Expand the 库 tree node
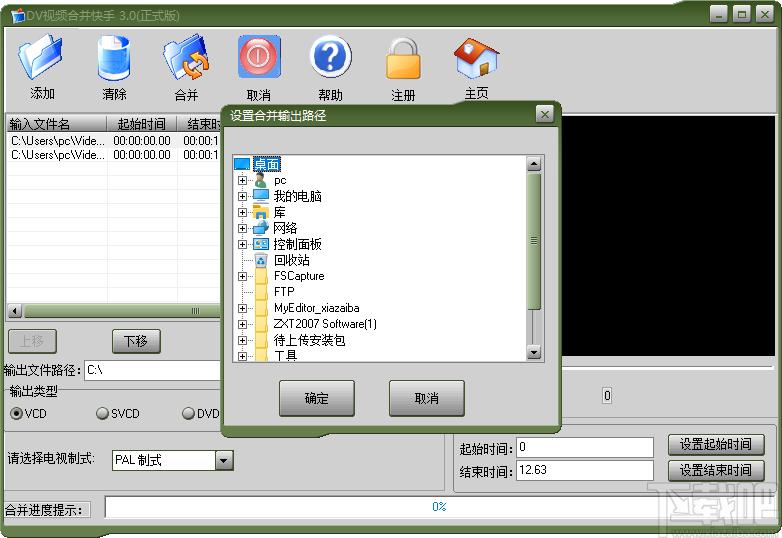 [x=242, y=212]
